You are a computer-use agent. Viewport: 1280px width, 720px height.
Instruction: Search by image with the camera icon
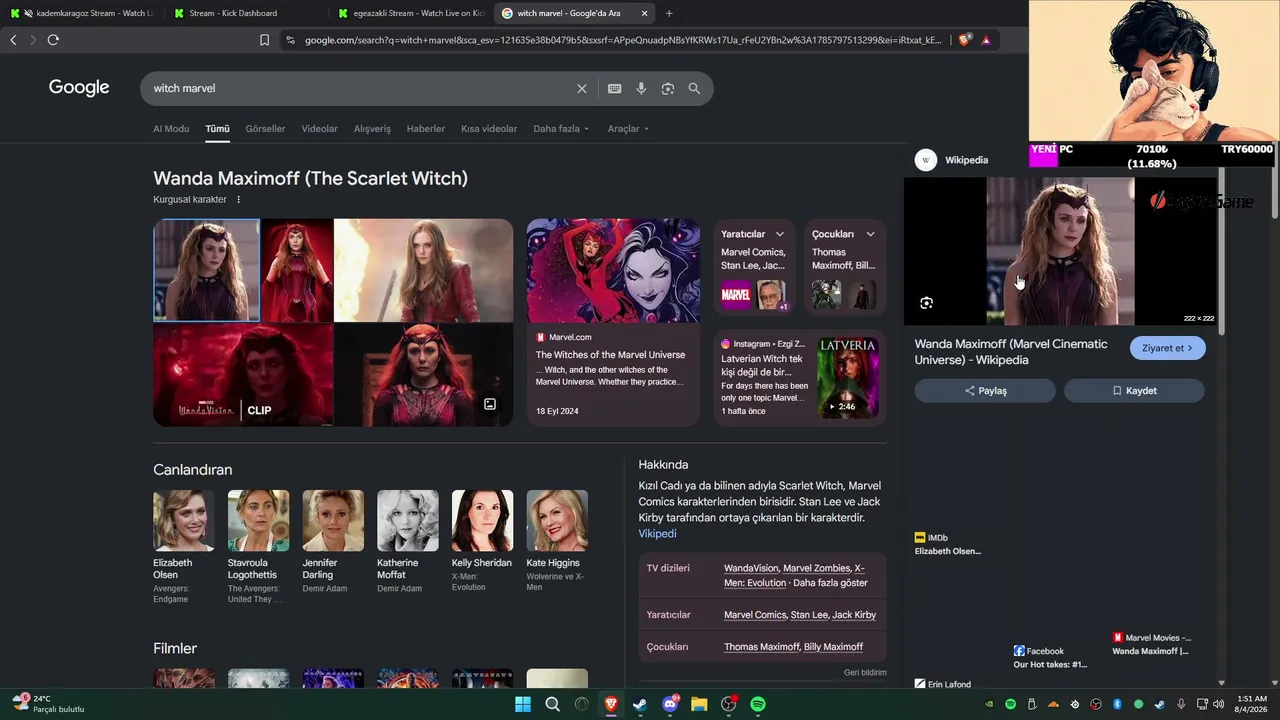pyautogui.click(x=668, y=88)
